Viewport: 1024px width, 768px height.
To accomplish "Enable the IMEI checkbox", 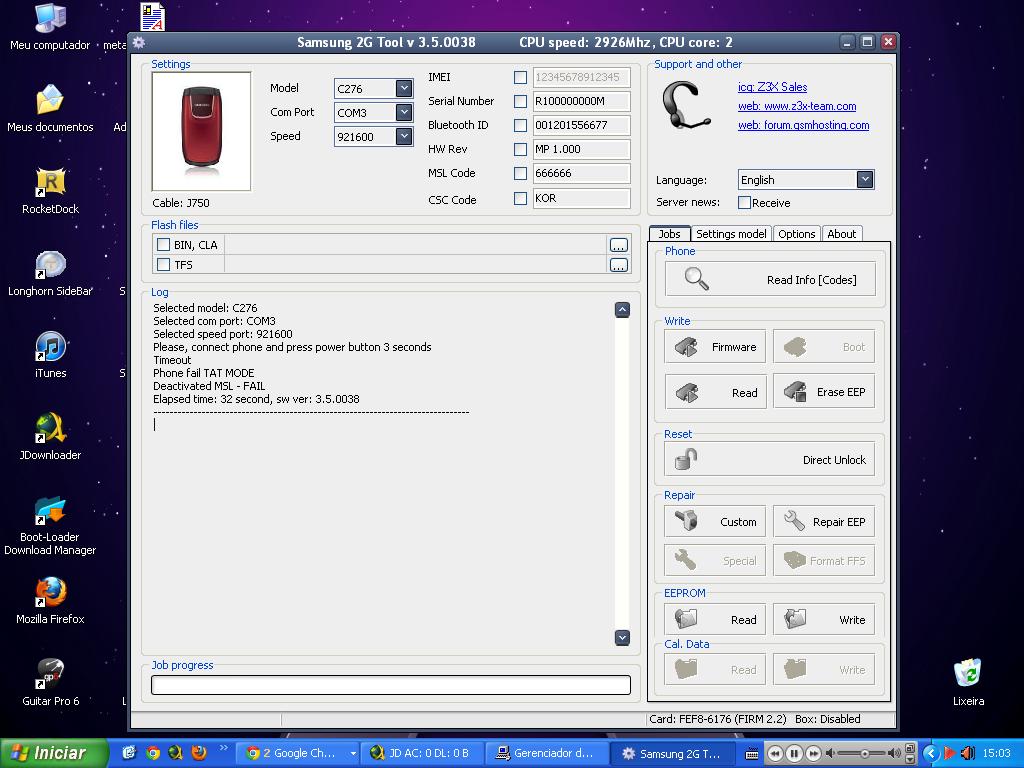I will (520, 77).
